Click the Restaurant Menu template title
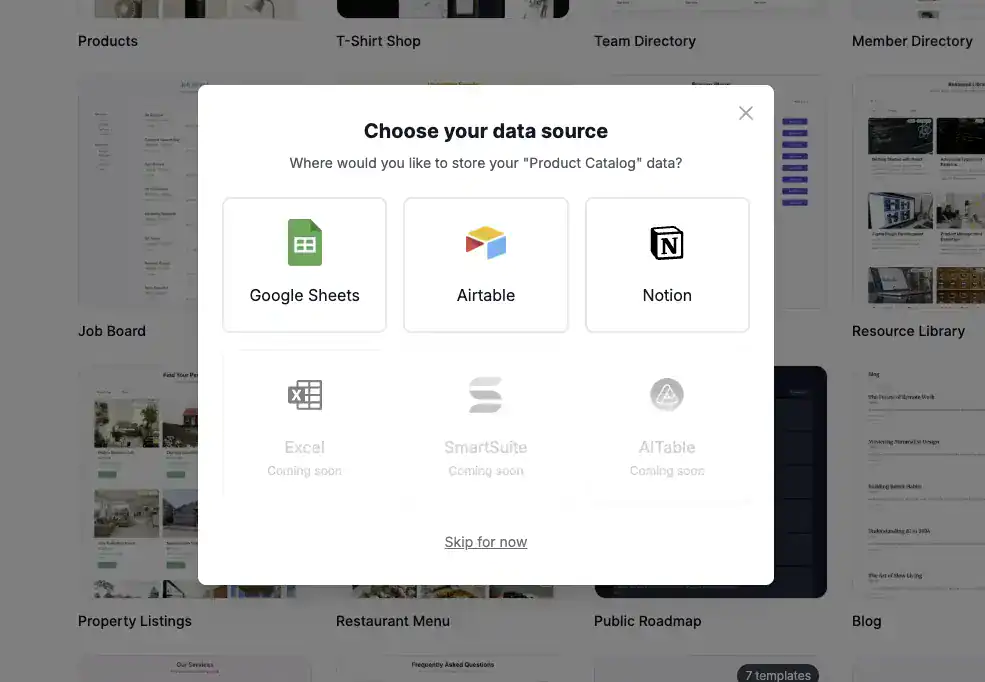The height and width of the screenshot is (682, 985). tap(393, 621)
